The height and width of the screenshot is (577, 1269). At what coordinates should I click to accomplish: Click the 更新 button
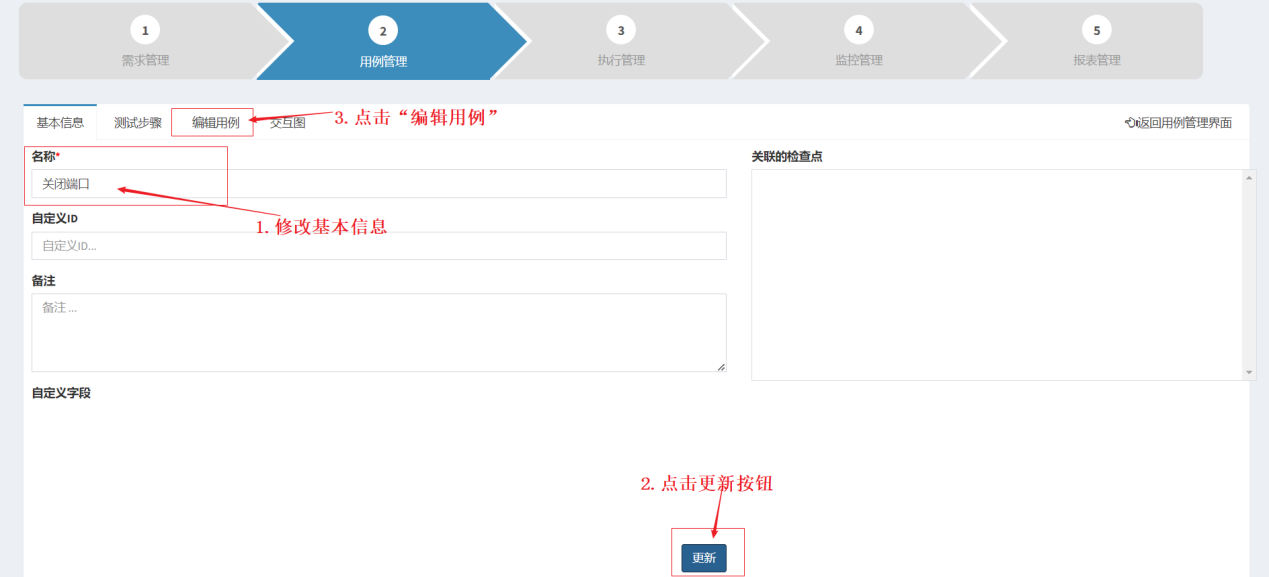[x=704, y=558]
